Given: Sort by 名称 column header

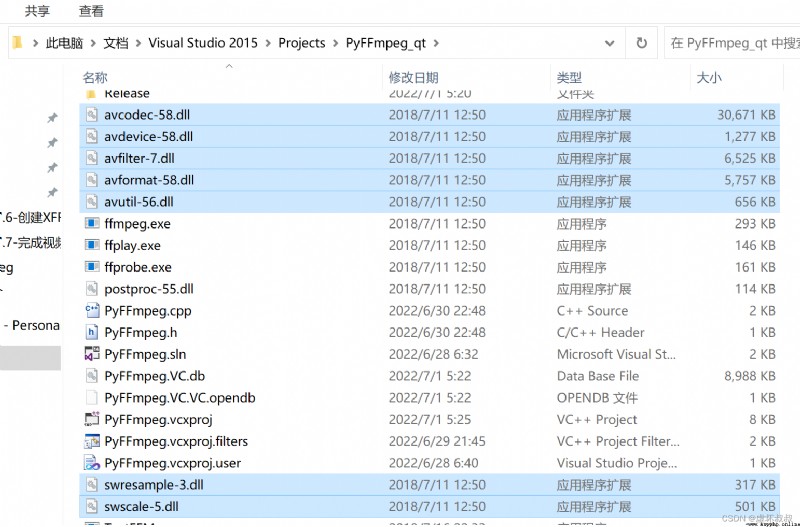Looking at the screenshot, I should click(x=95, y=78).
